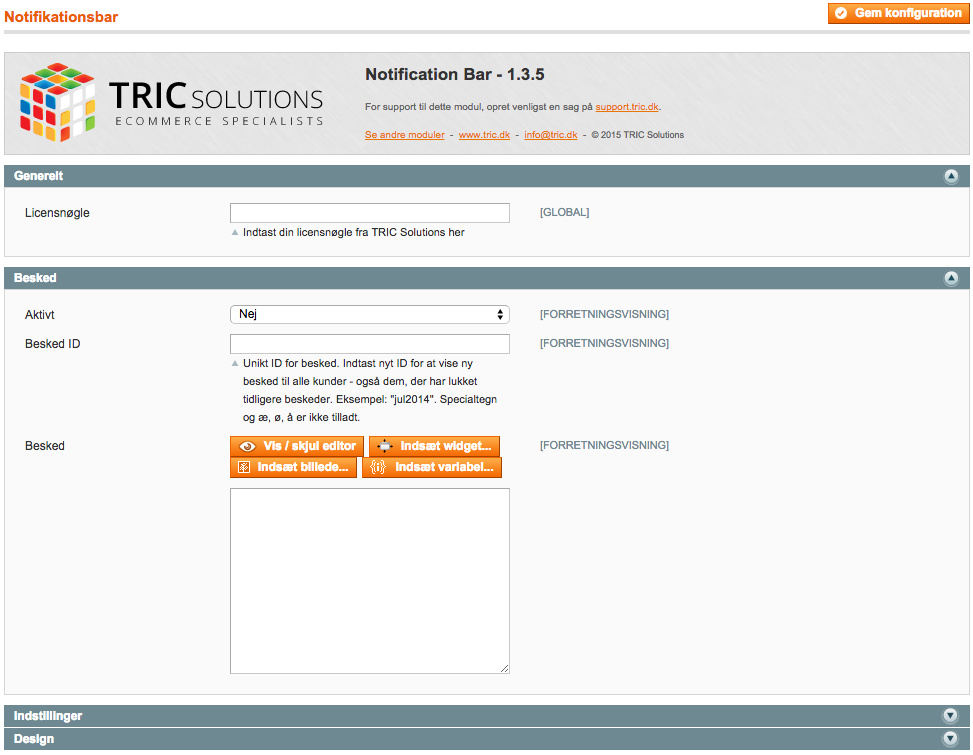The height and width of the screenshot is (755, 973).
Task: Collapse the Besked section with its arrow icon
Action: 951,278
